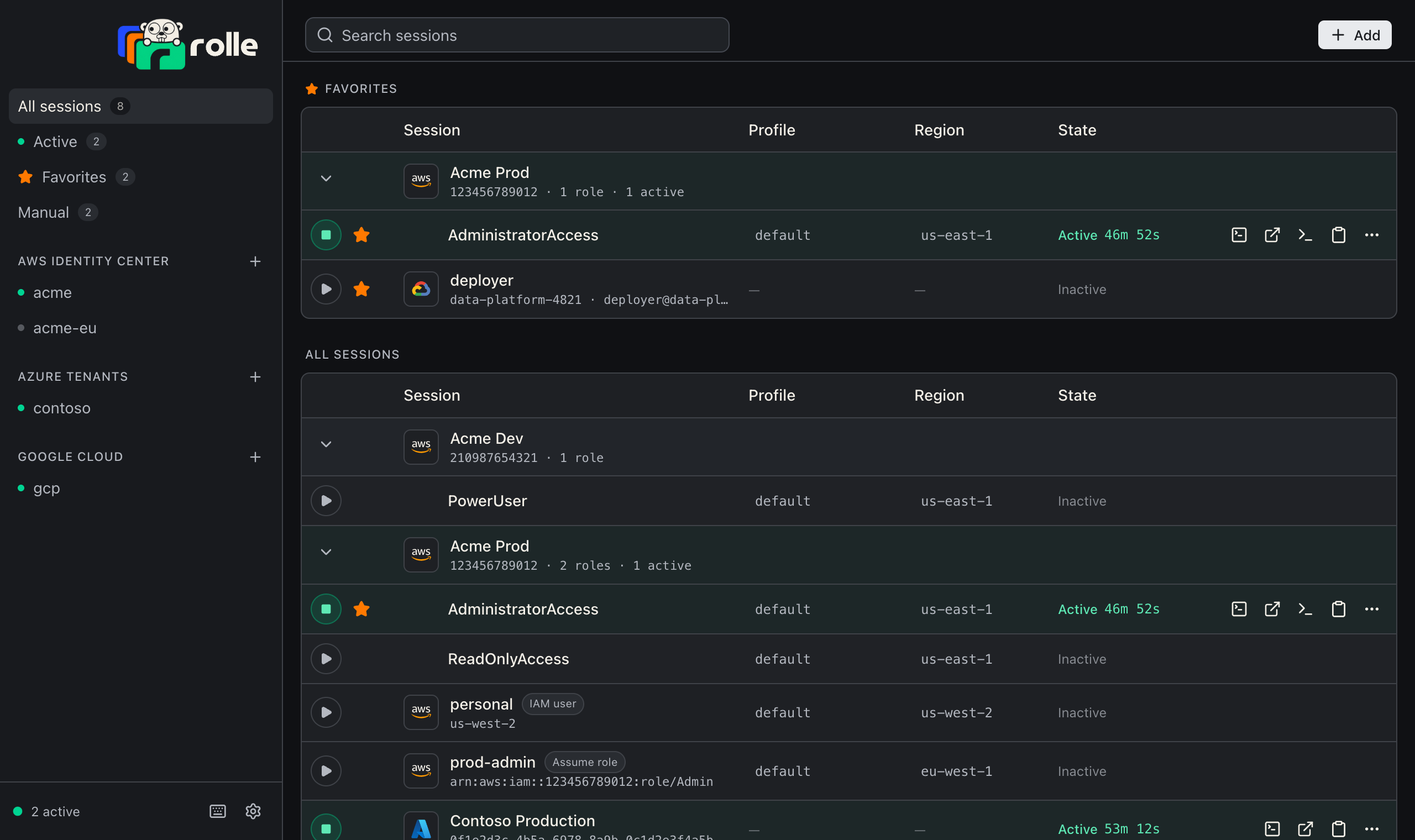
Task: Open more options menu for AdministratorAccess in Favorites
Action: (x=1371, y=235)
